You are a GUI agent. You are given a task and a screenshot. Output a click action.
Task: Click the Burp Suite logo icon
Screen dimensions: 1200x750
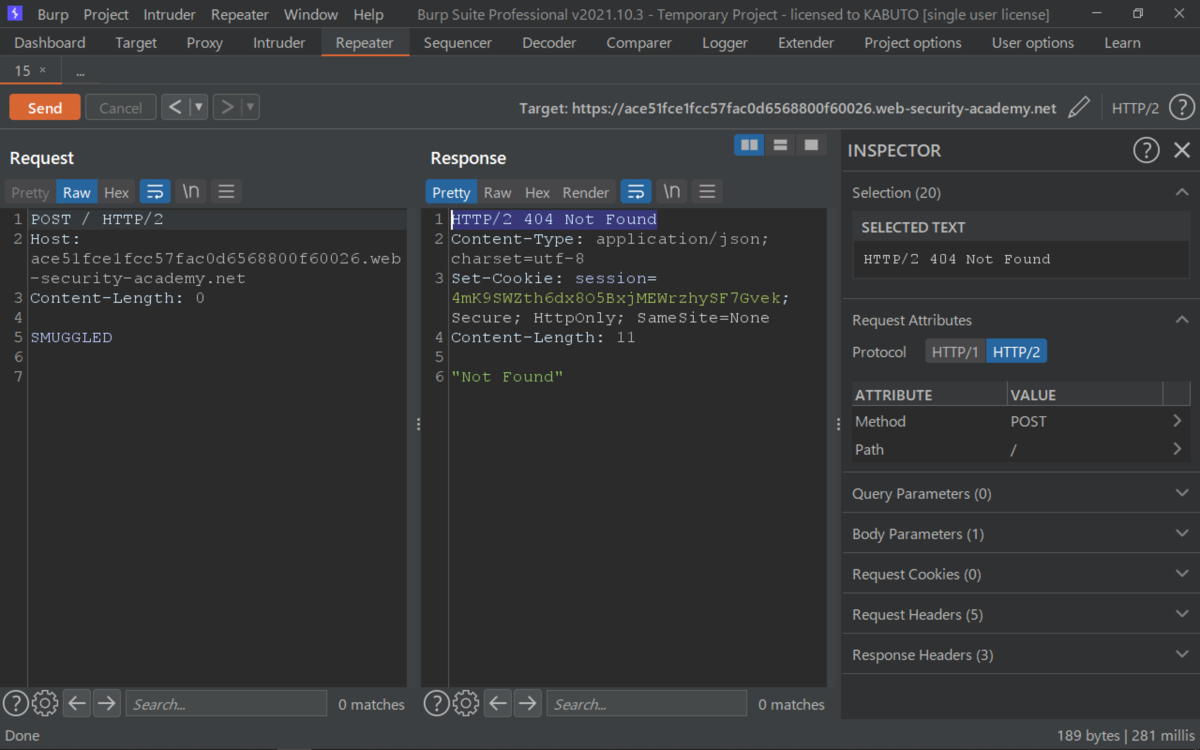(14, 14)
